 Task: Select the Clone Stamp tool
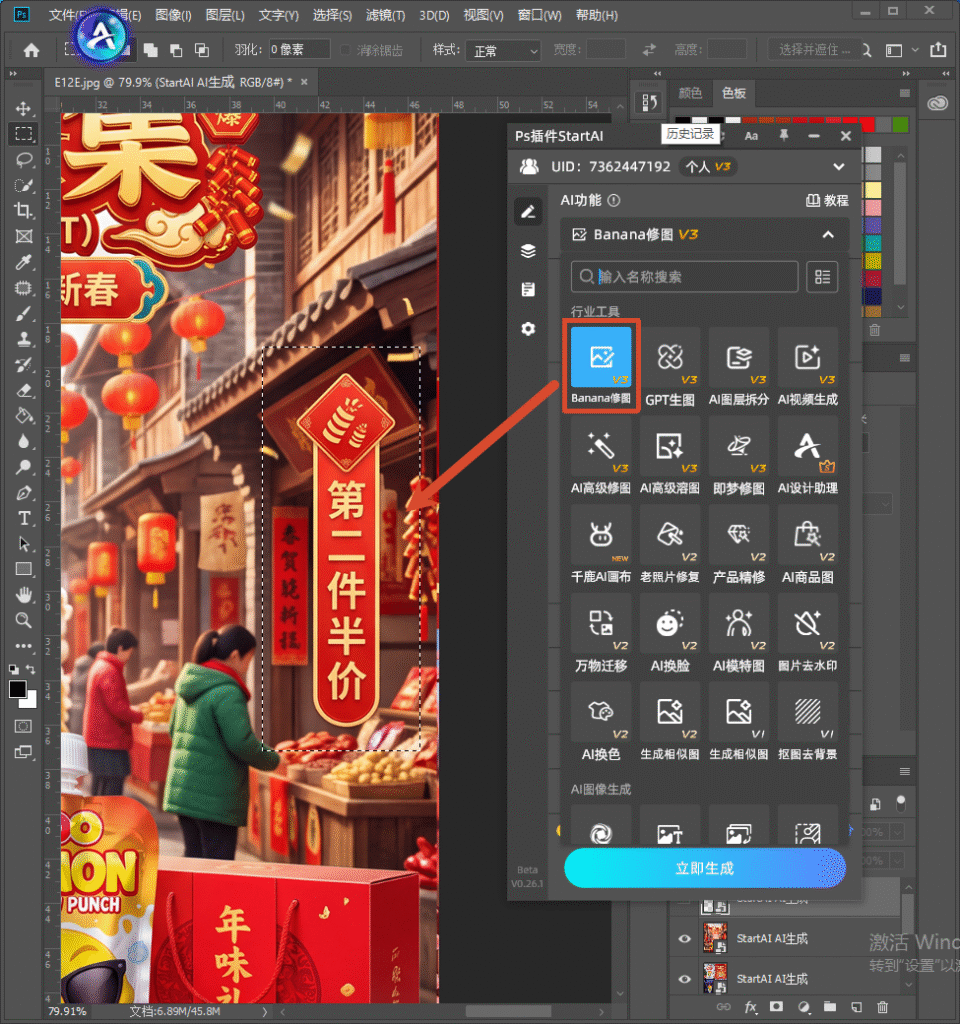(x=24, y=340)
